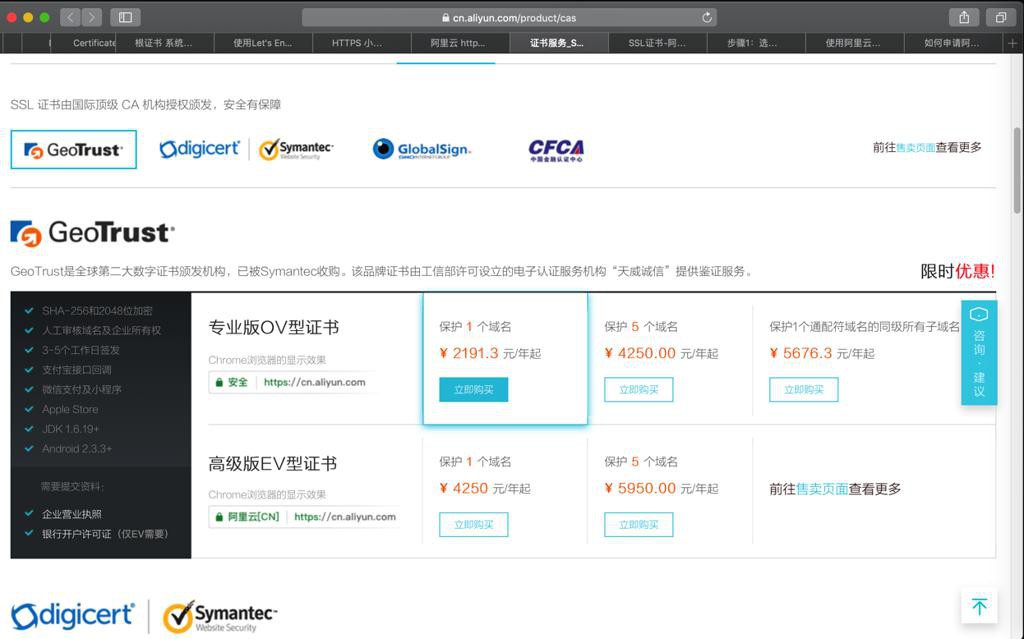Viewport: 1024px width, 639px height.
Task: Click the 限时优惠! promotion label
Action: click(x=957, y=271)
